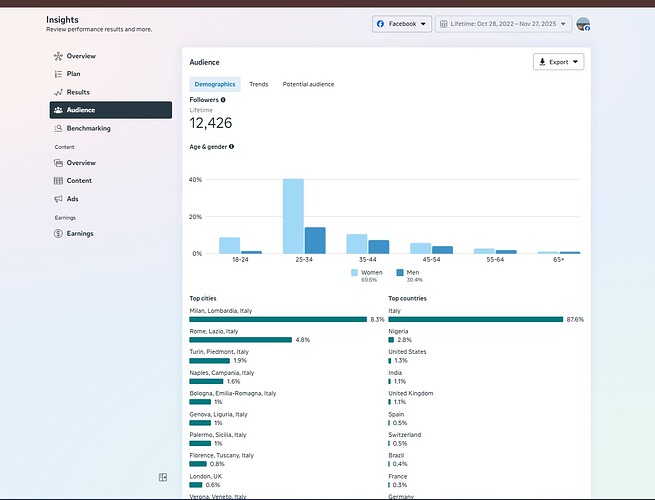Switch to the Potential audience tab
Screen dimensions: 655x500
308,85
